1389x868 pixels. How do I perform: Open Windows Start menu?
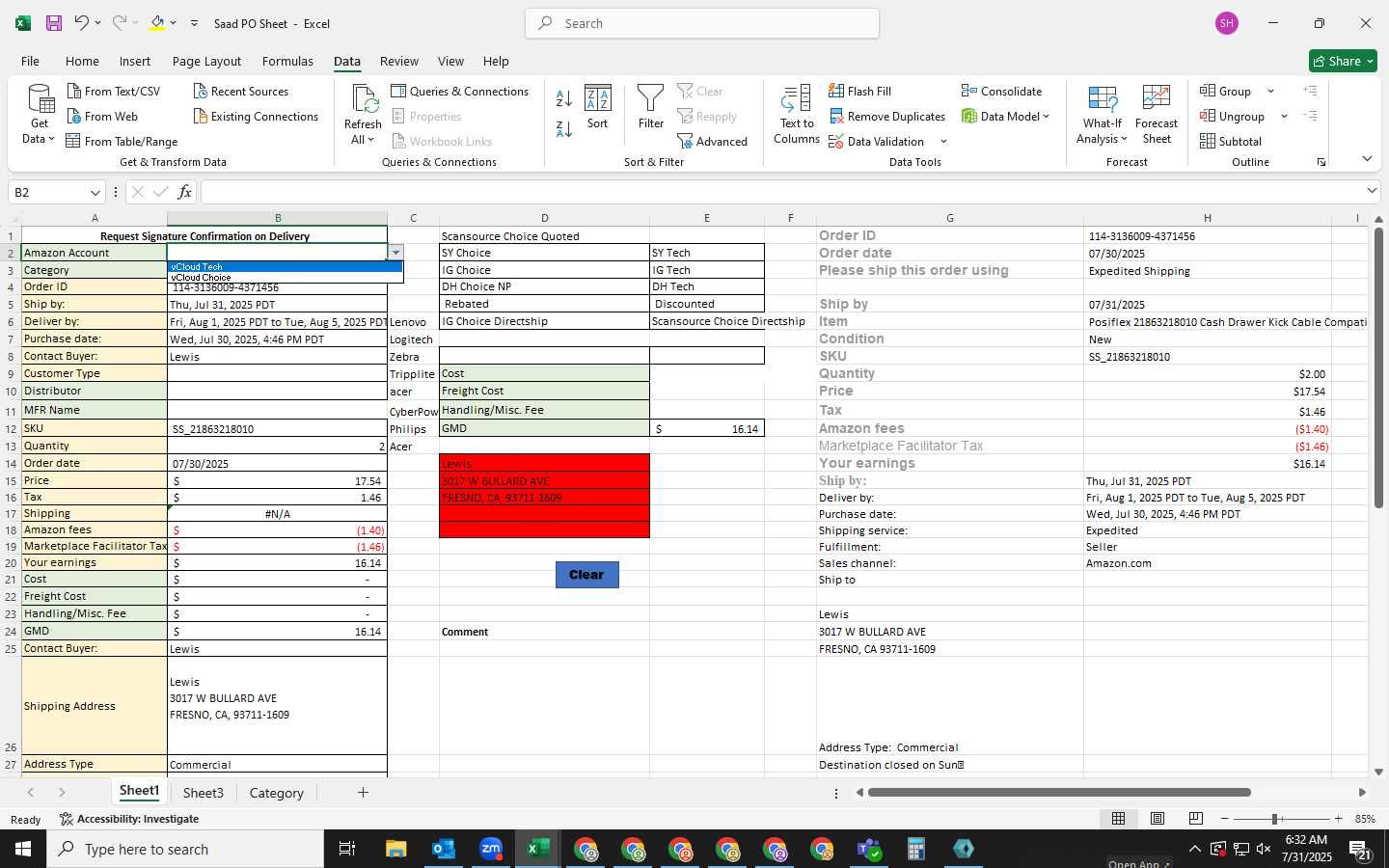[x=23, y=849]
